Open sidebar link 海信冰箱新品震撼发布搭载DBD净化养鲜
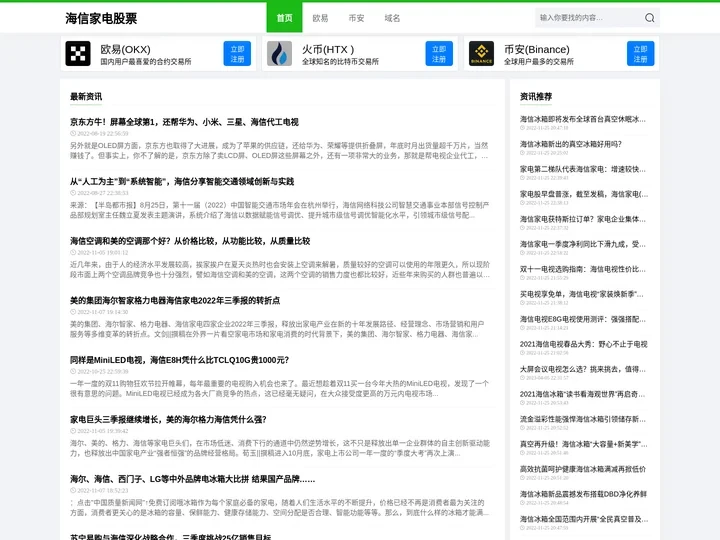Viewport: 720px width, 540px height. coord(584,494)
